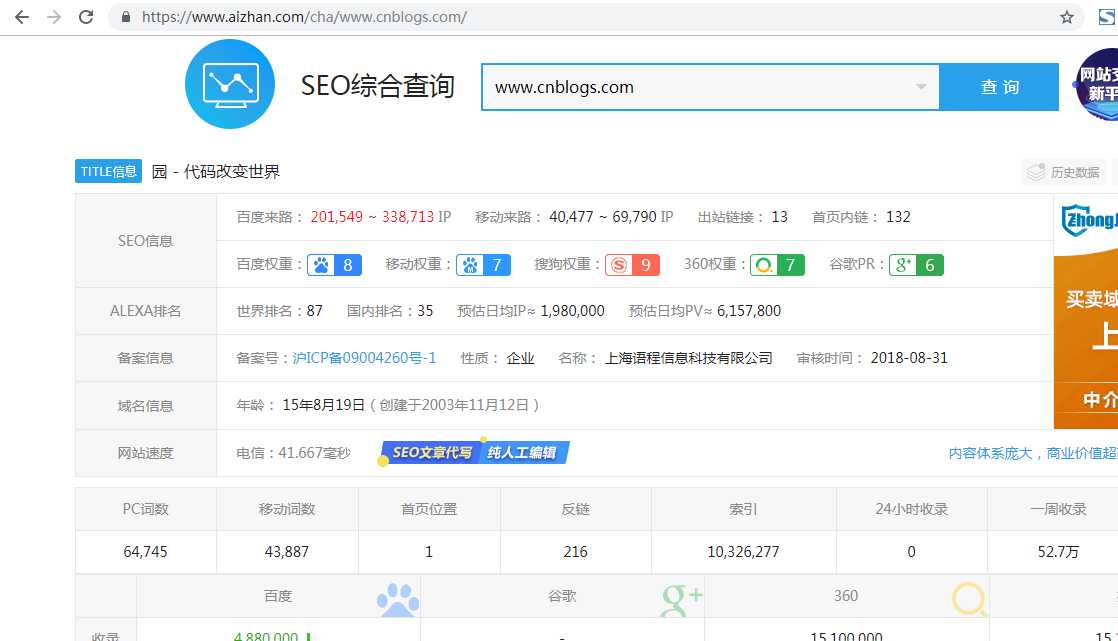Click 360 weight badge 7

tap(777, 265)
